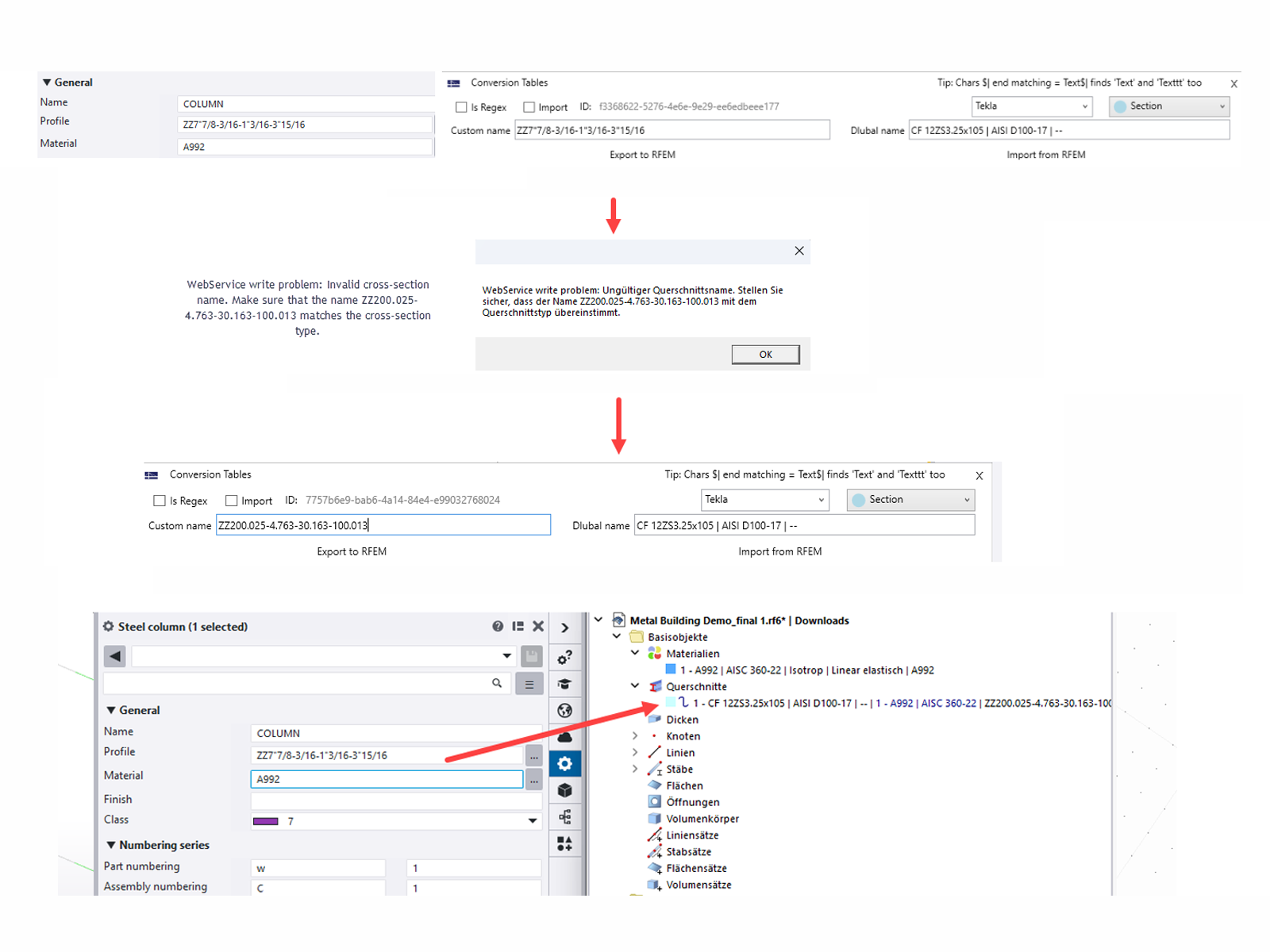Collapse the Querschnitte tree branch
The height and width of the screenshot is (952, 1270).
click(x=635, y=686)
